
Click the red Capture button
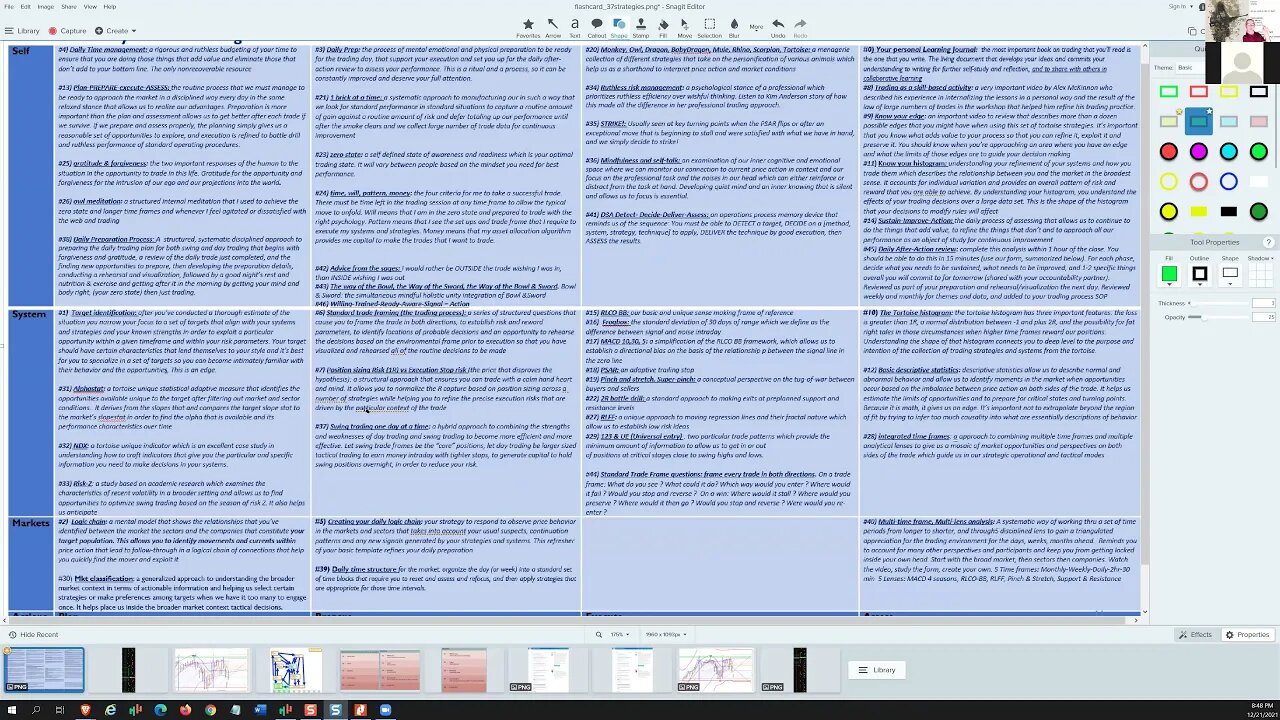(x=68, y=31)
